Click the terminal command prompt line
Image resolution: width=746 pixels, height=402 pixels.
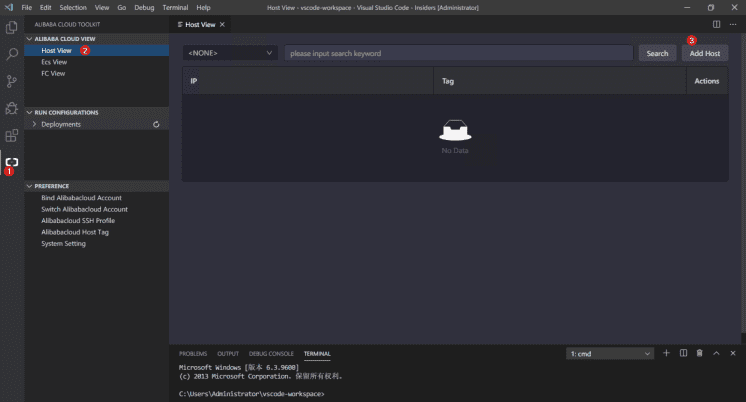coord(252,394)
